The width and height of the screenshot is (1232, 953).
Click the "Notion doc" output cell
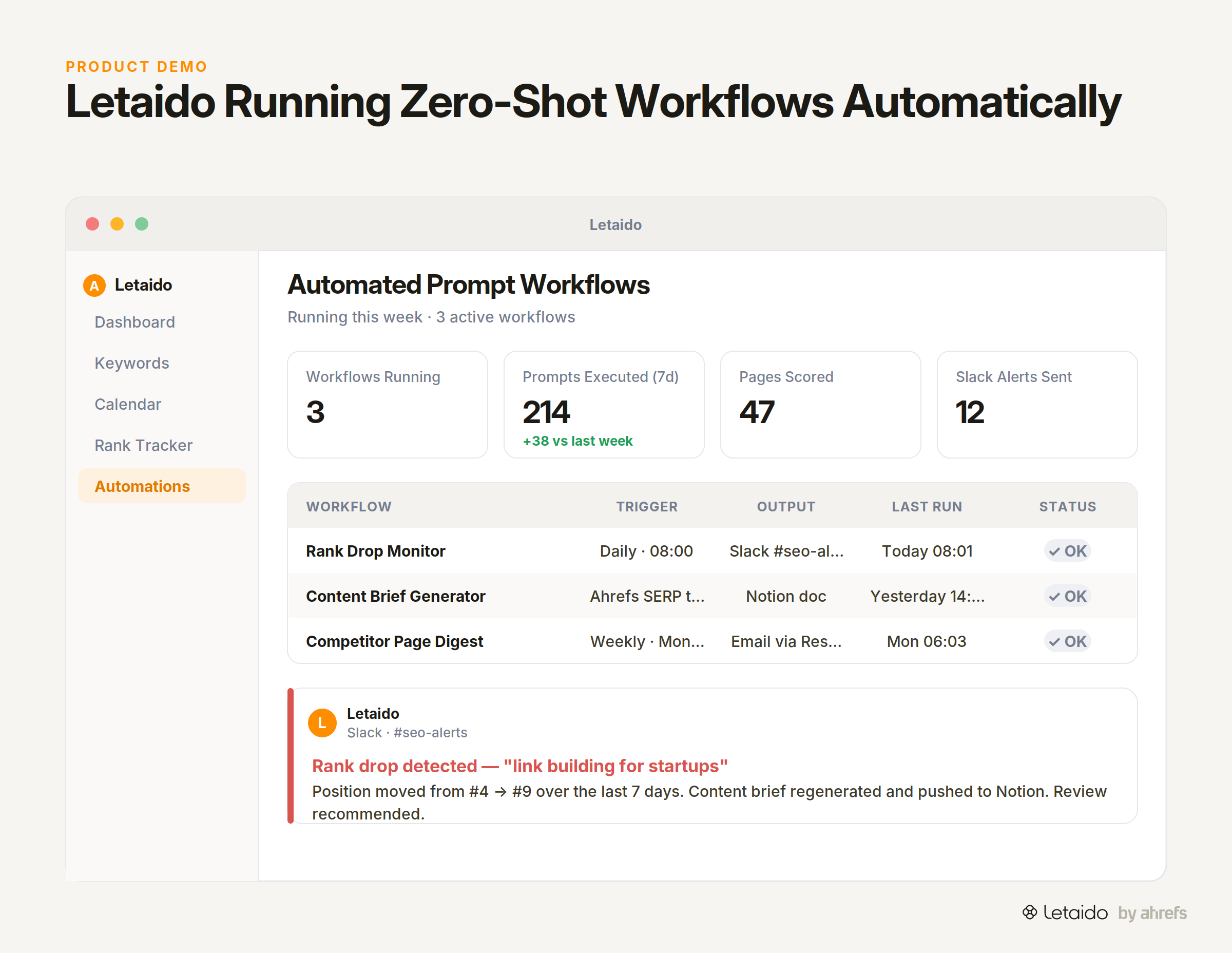click(786, 597)
